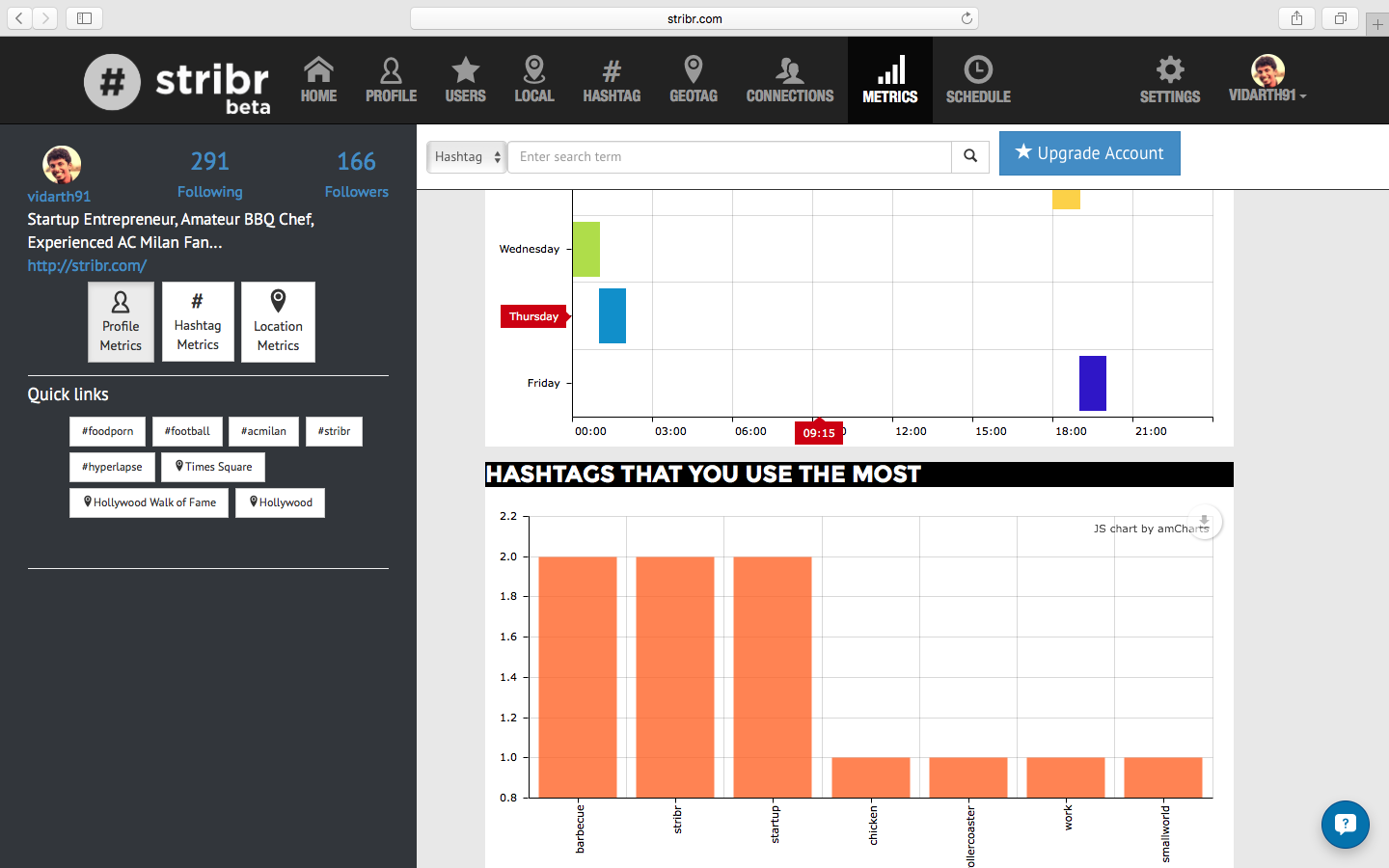This screenshot has height=868, width=1389.
Task: Open Hollywood location quick link
Action: [280, 502]
